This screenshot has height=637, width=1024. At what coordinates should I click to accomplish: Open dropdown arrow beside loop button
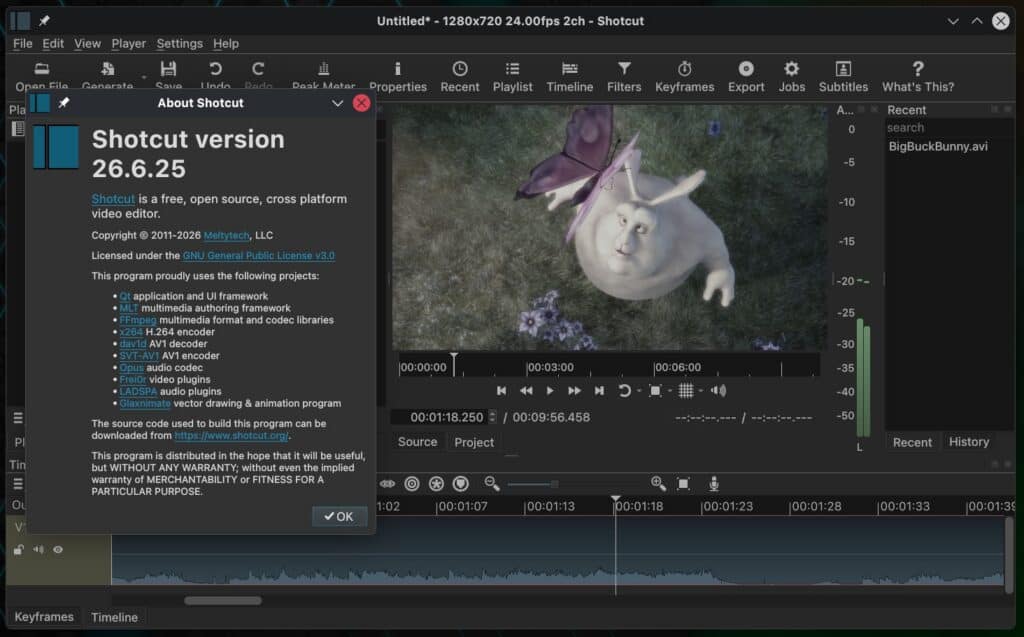pos(639,391)
